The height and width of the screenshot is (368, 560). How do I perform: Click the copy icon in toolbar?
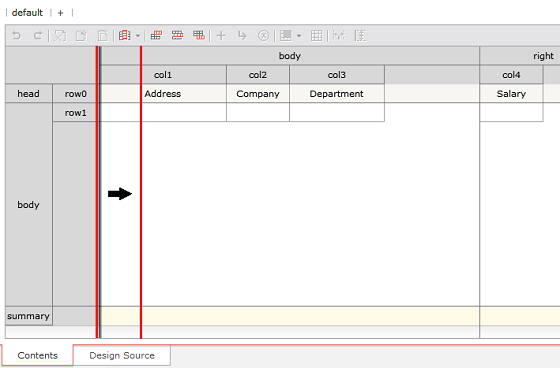tap(81, 36)
